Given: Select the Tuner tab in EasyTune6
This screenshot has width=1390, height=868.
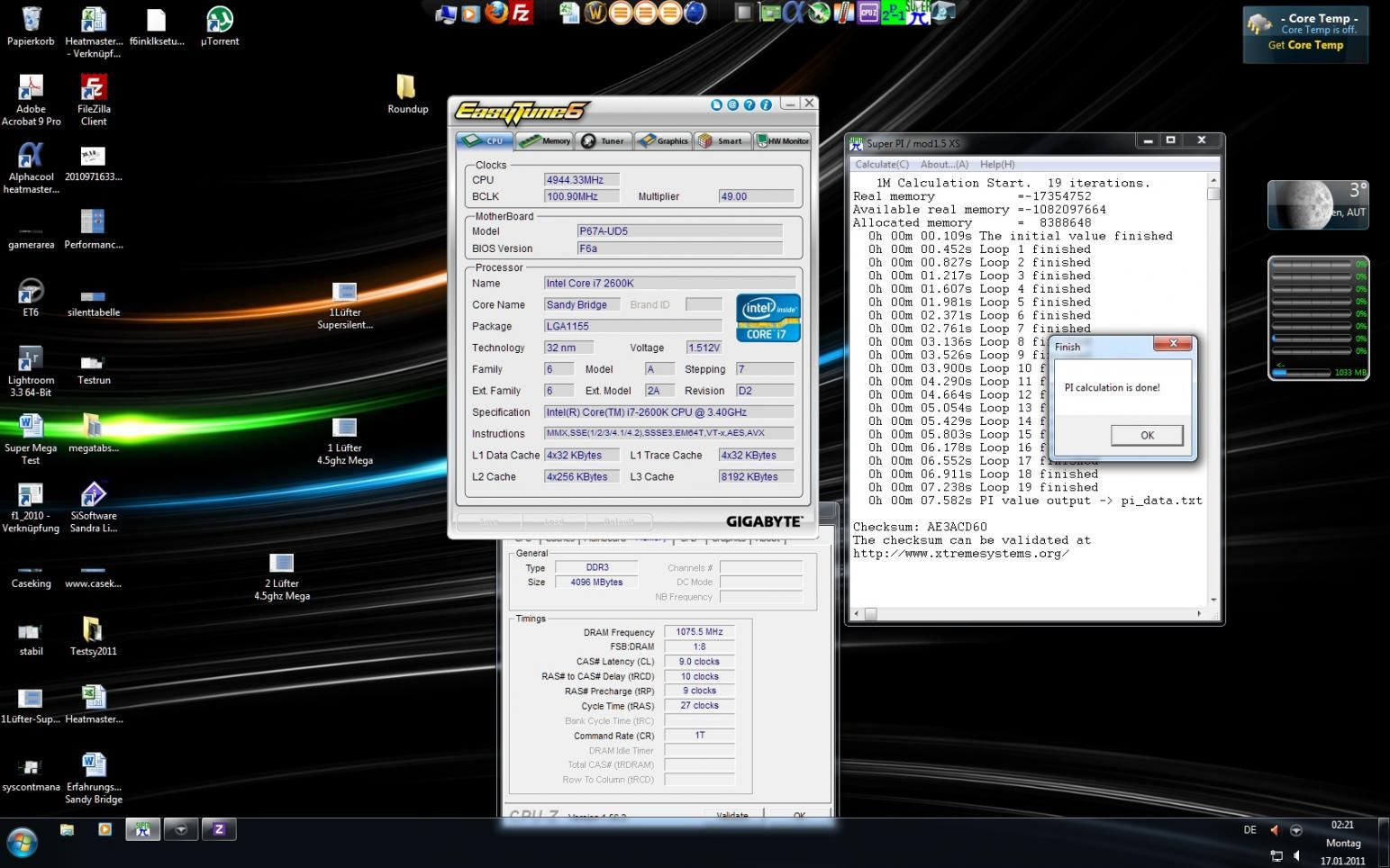Looking at the screenshot, I should pos(603,141).
